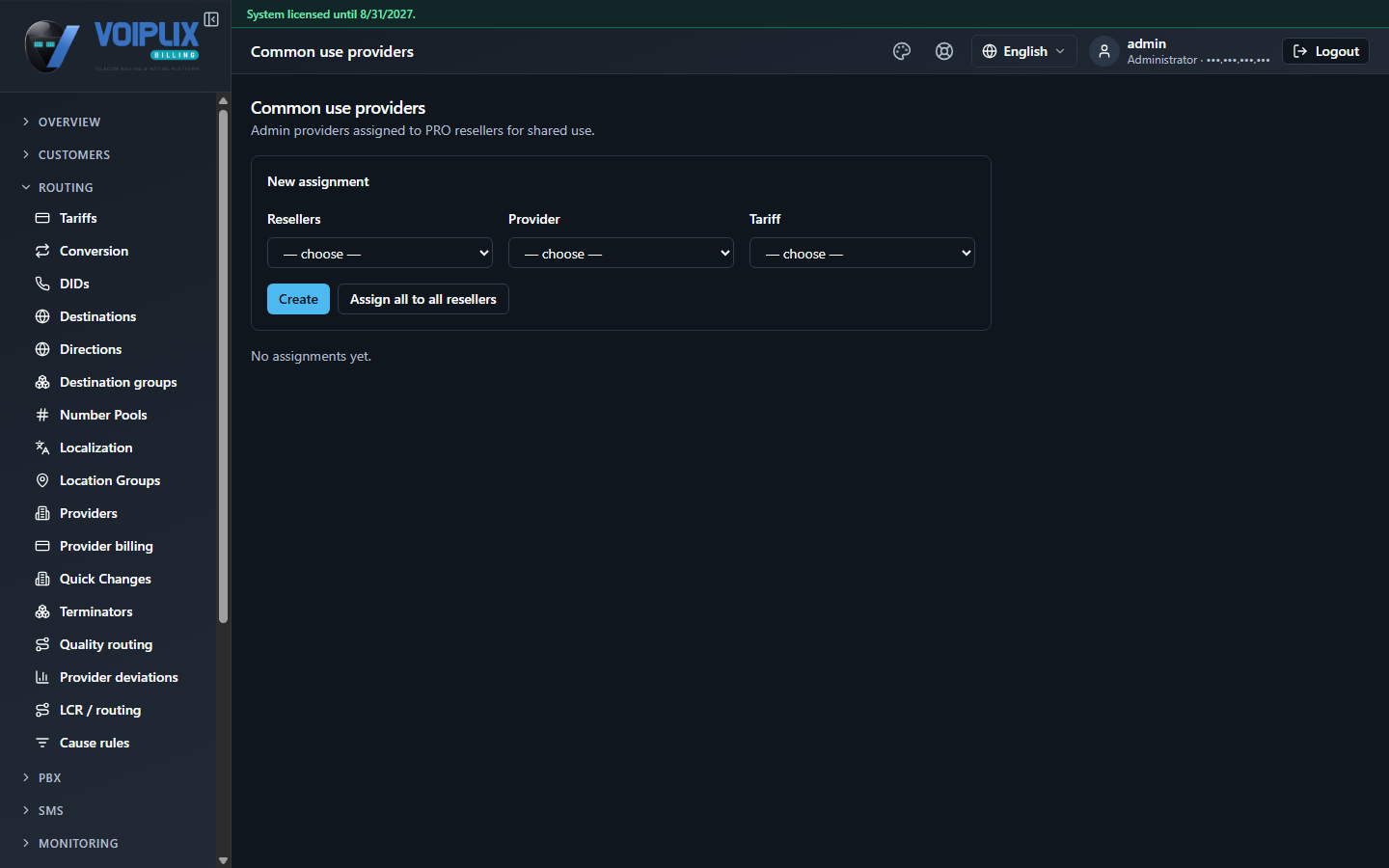This screenshot has width=1389, height=868.
Task: Click sidebar scrollbar down arrow
Action: (x=223, y=860)
